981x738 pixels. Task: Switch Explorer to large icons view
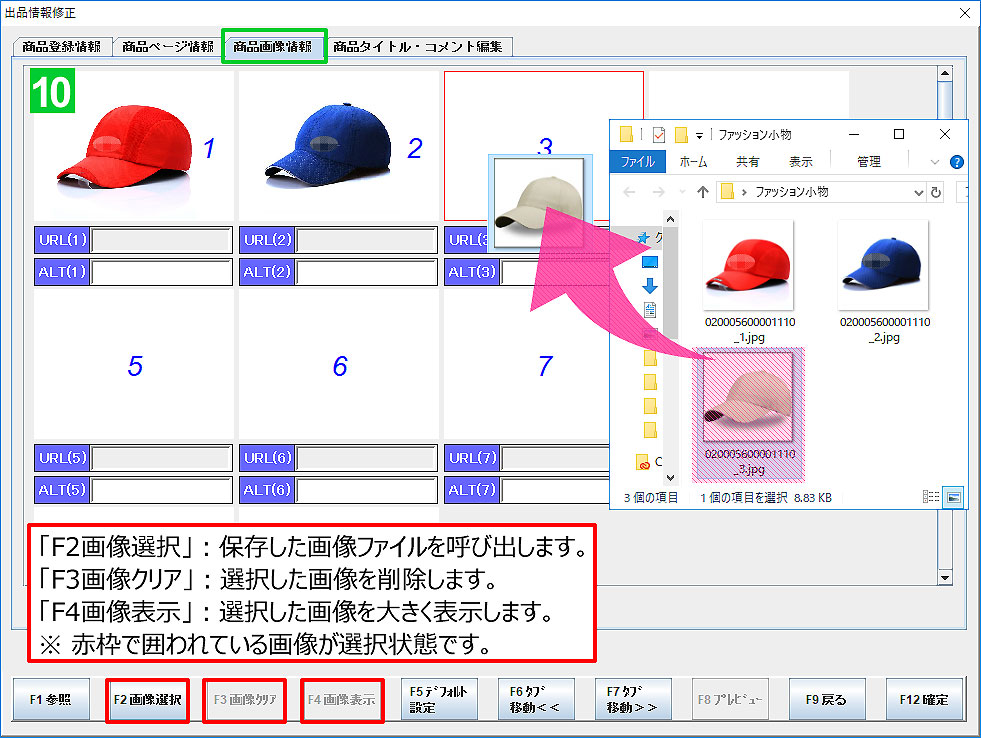[954, 497]
